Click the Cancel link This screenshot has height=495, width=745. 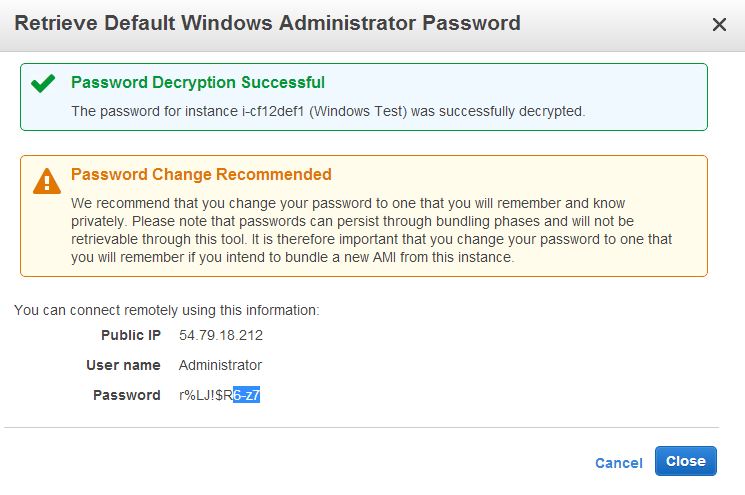(619, 463)
